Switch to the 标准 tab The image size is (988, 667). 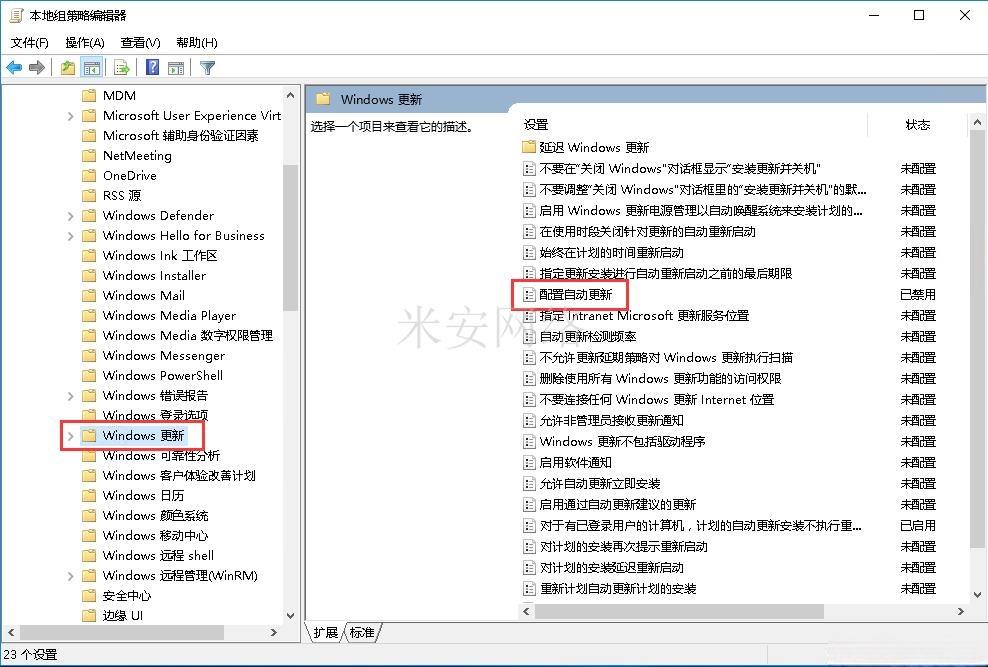click(362, 632)
